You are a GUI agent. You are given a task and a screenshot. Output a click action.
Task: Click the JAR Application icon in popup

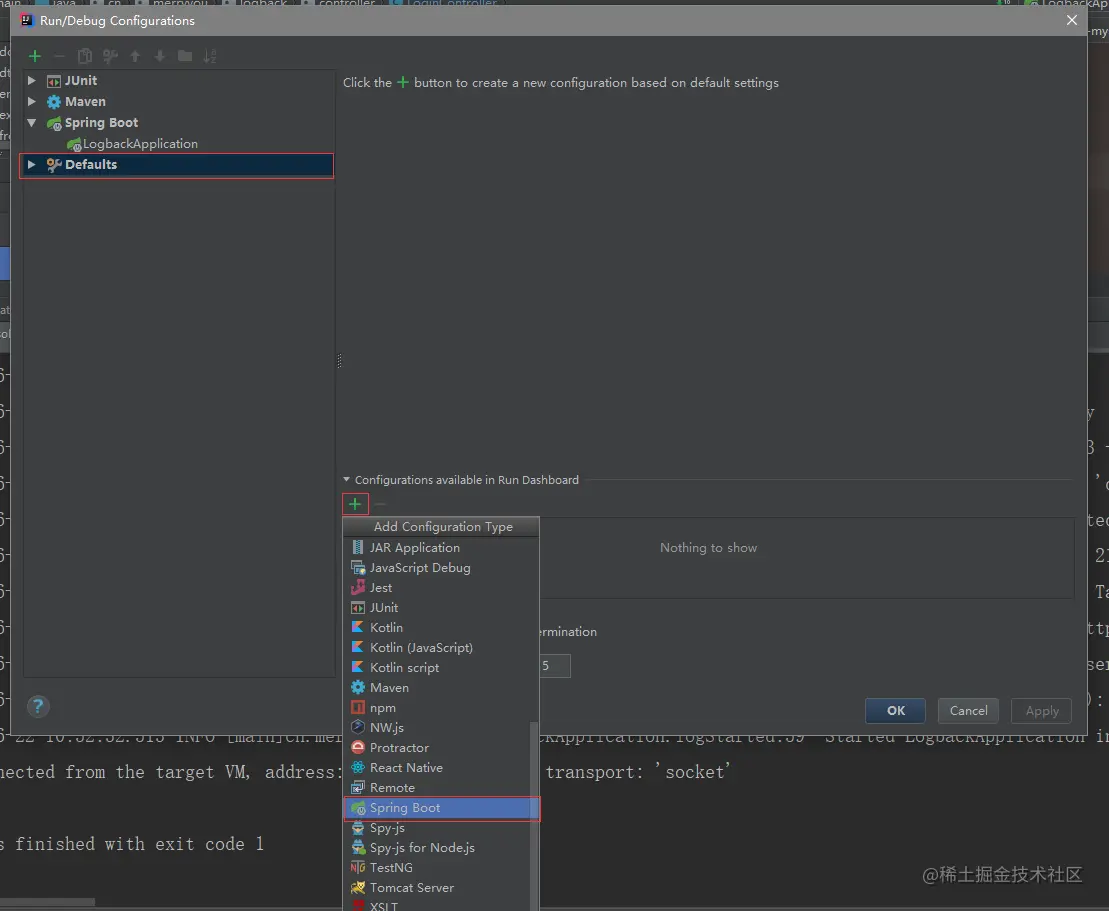click(358, 547)
